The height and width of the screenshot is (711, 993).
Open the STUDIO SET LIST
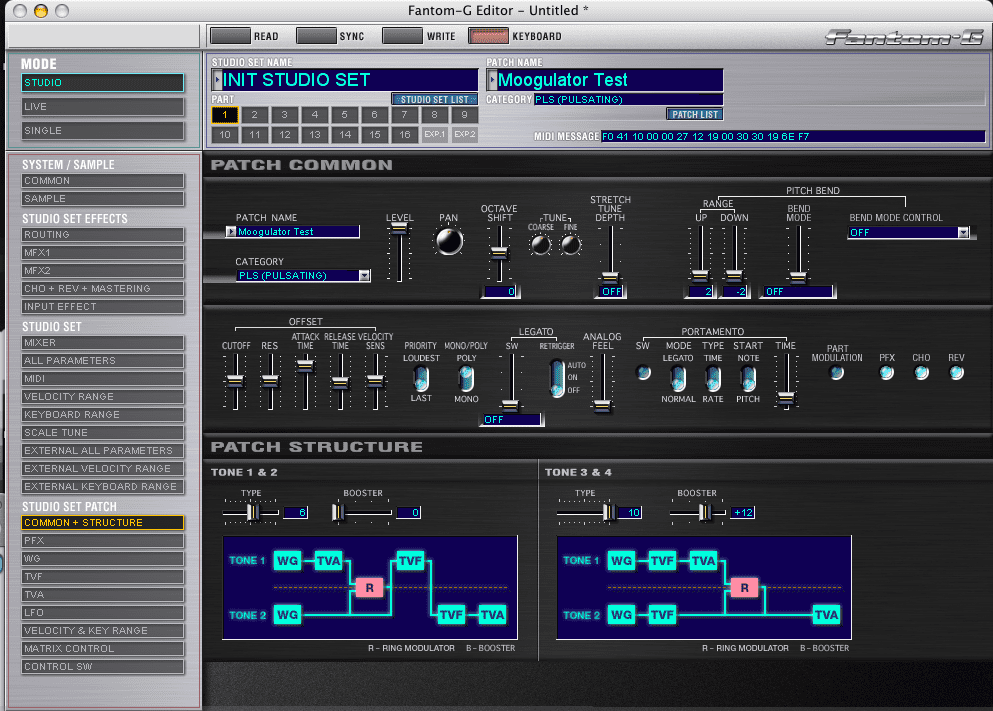[434, 99]
